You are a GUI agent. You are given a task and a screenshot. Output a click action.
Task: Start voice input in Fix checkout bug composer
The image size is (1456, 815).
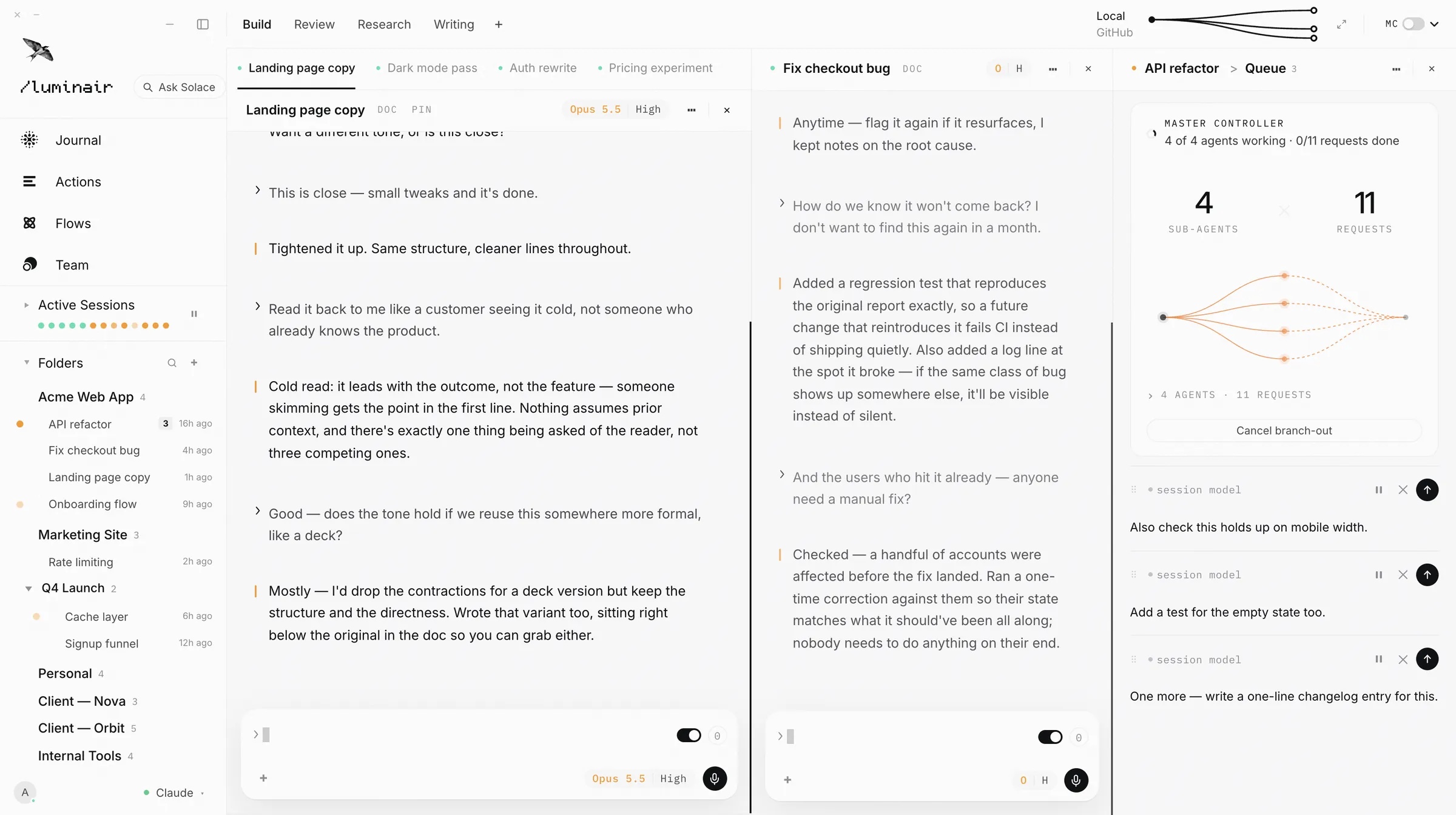tap(1076, 780)
